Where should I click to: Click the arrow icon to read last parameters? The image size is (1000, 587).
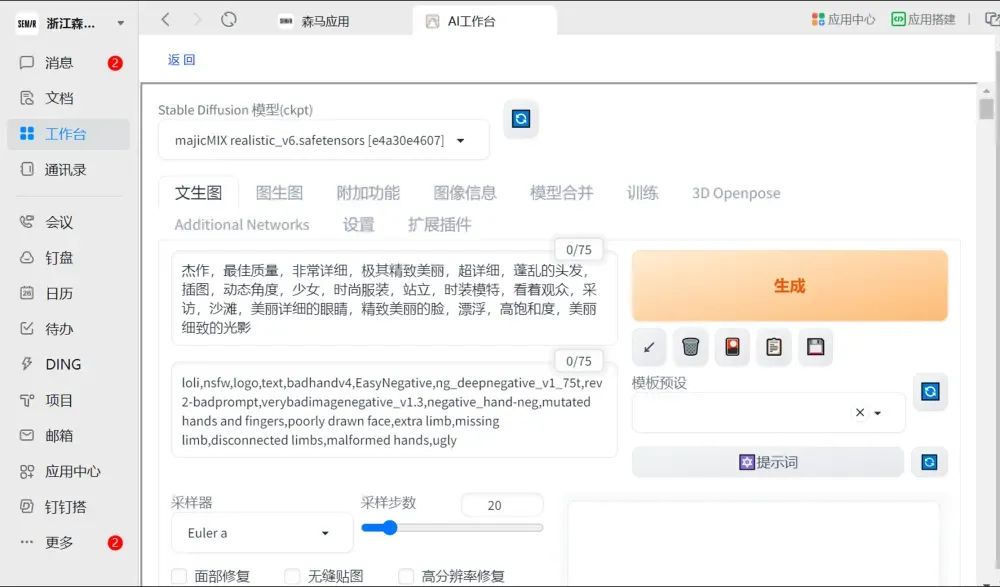point(649,347)
